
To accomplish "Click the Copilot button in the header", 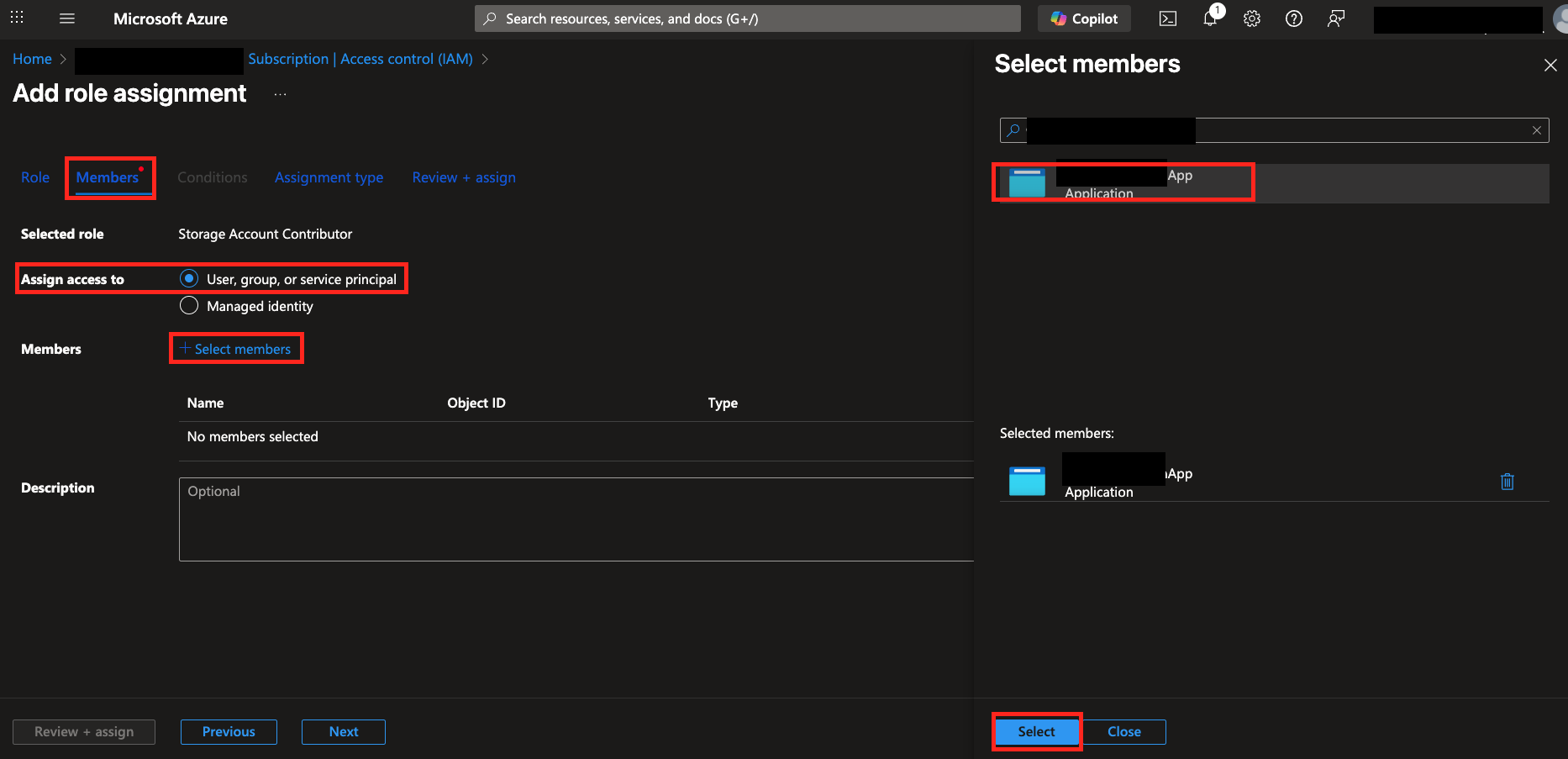I will pyautogui.click(x=1084, y=18).
